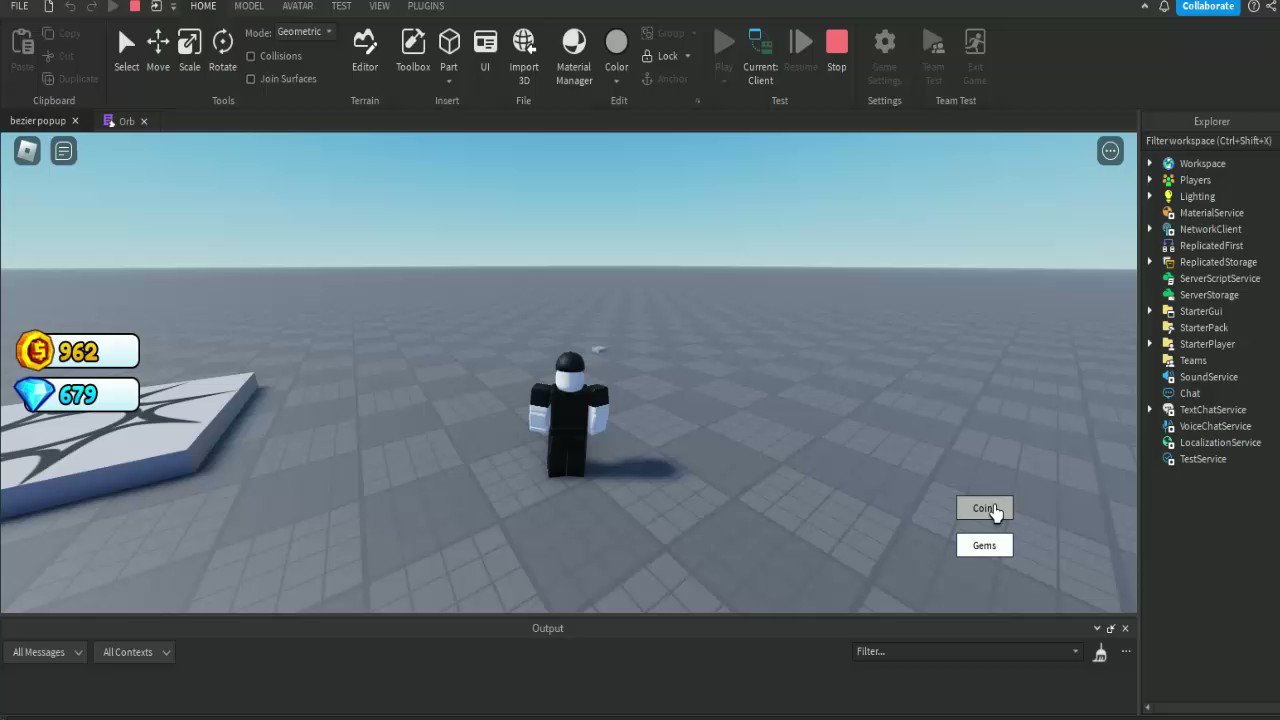The height and width of the screenshot is (720, 1280).
Task: Click the Coins button in game
Action: pyautogui.click(x=984, y=508)
